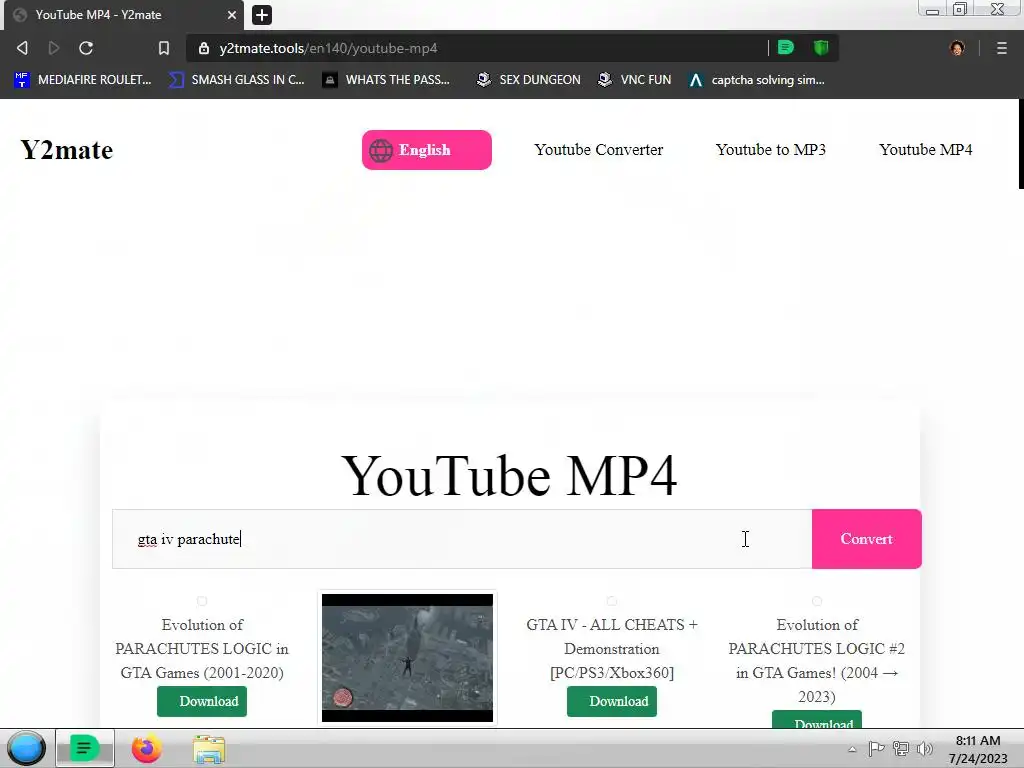1024x768 pixels.
Task: Click the browser back arrow
Action: coord(22,48)
